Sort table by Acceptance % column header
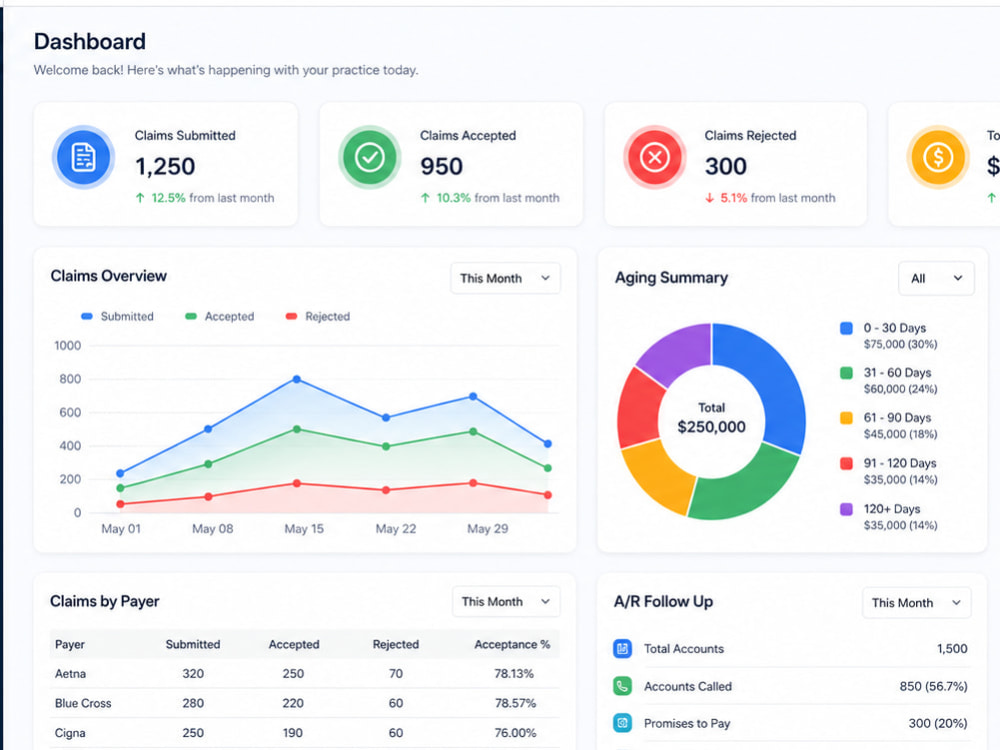Image resolution: width=1000 pixels, height=750 pixels. (512, 644)
